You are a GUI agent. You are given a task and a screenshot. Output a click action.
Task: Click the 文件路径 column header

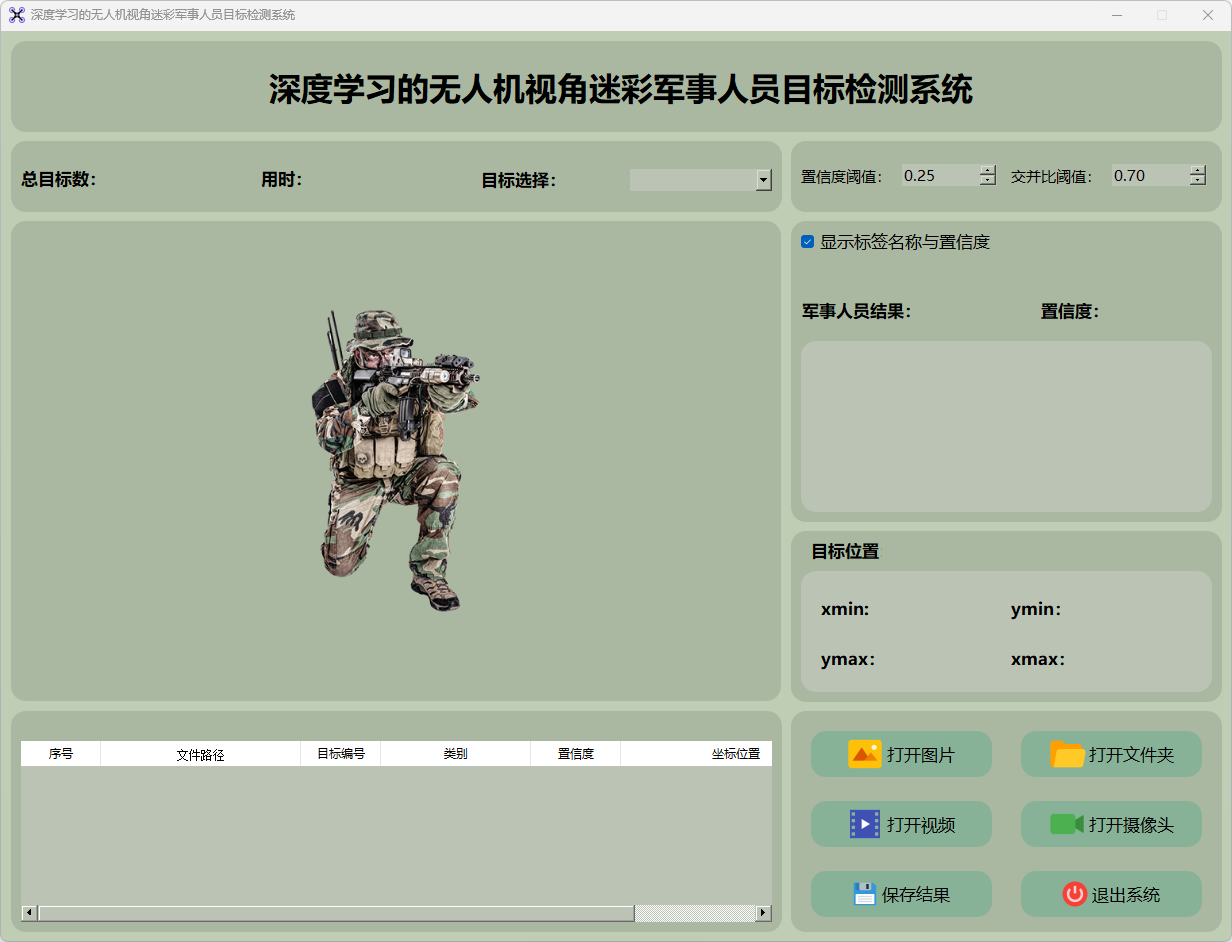pyautogui.click(x=200, y=754)
